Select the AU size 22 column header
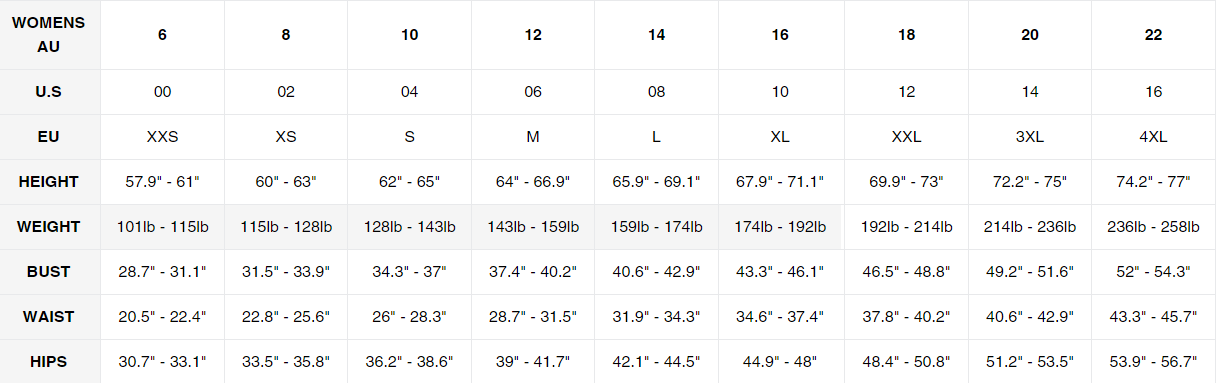1217x383 pixels. point(1154,34)
